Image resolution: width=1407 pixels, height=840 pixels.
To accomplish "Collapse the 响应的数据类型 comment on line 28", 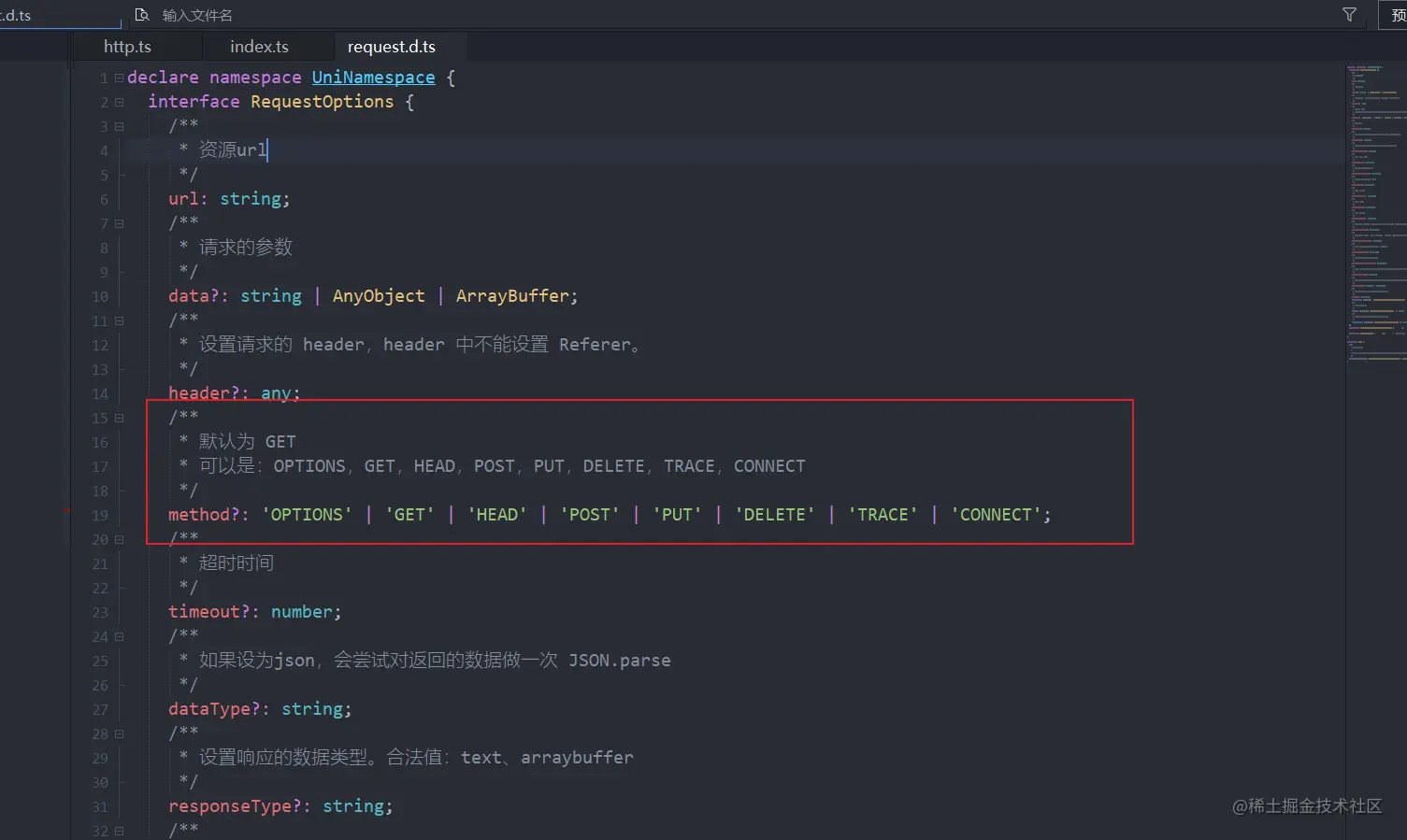I will tap(119, 733).
